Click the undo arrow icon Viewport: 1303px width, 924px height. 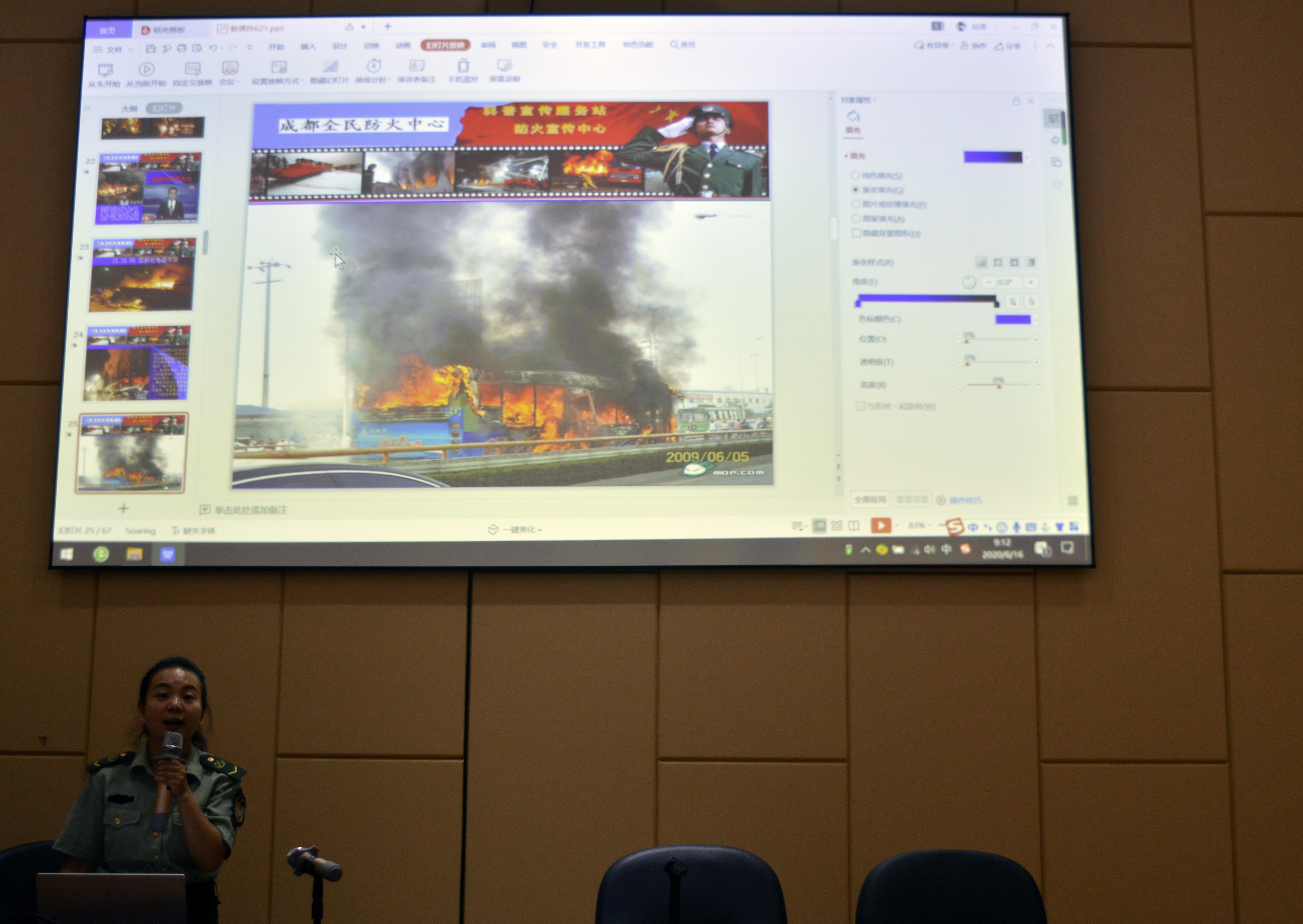[213, 48]
